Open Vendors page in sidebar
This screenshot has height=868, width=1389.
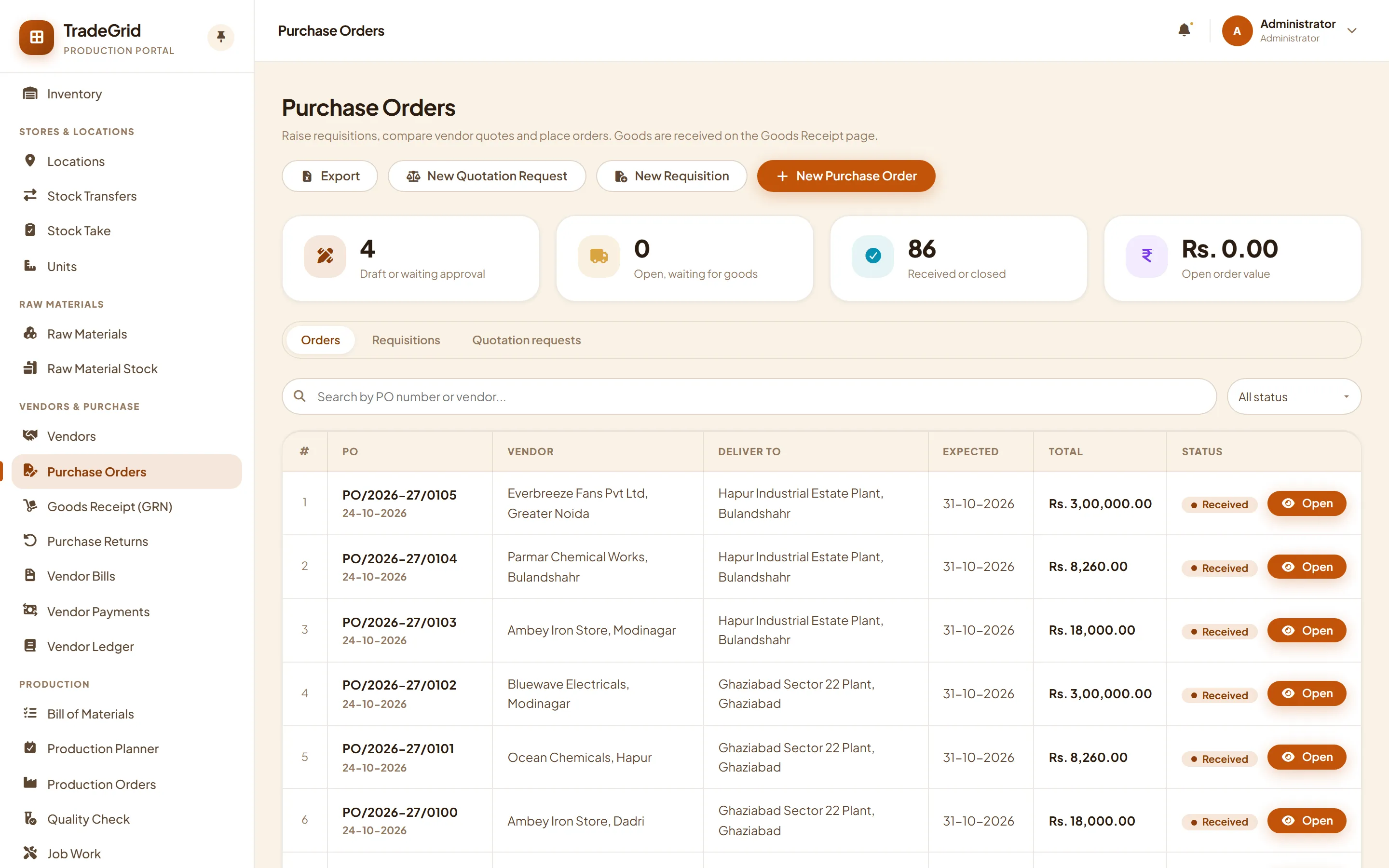127,436
